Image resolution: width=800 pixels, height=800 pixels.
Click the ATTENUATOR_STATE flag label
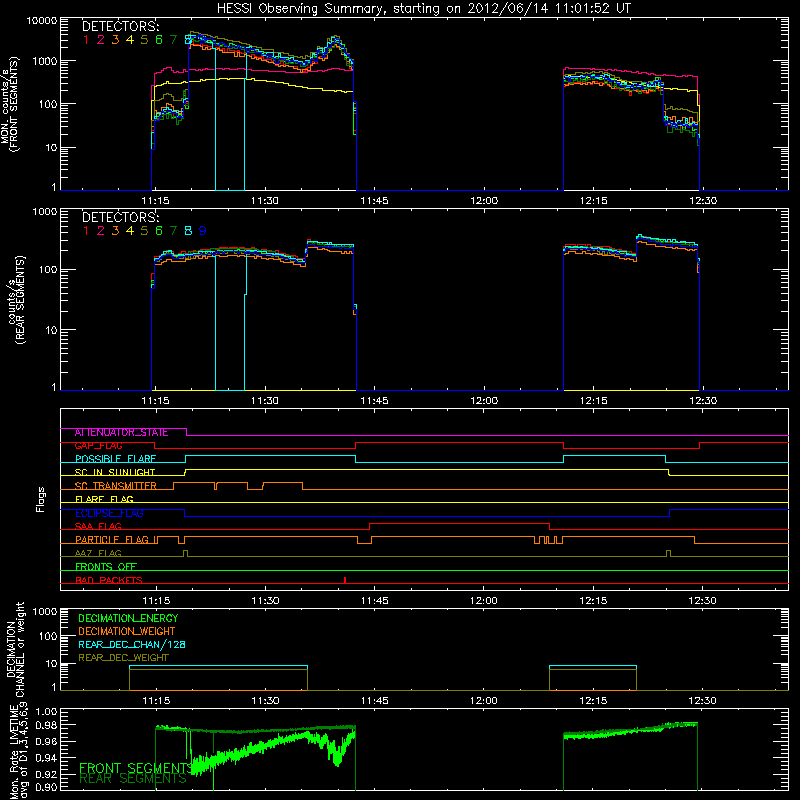pyautogui.click(x=121, y=433)
